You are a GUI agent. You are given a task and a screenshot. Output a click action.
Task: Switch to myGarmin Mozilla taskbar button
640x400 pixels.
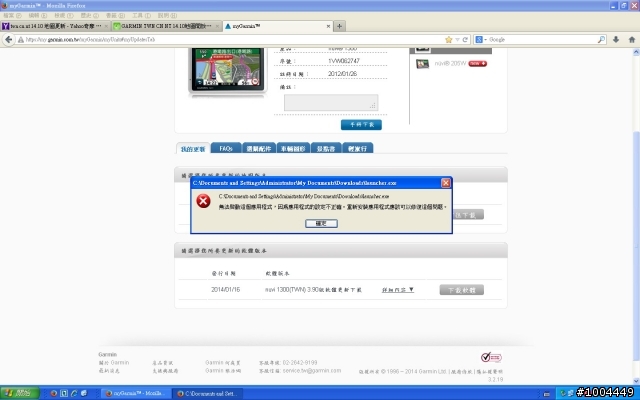(136, 393)
